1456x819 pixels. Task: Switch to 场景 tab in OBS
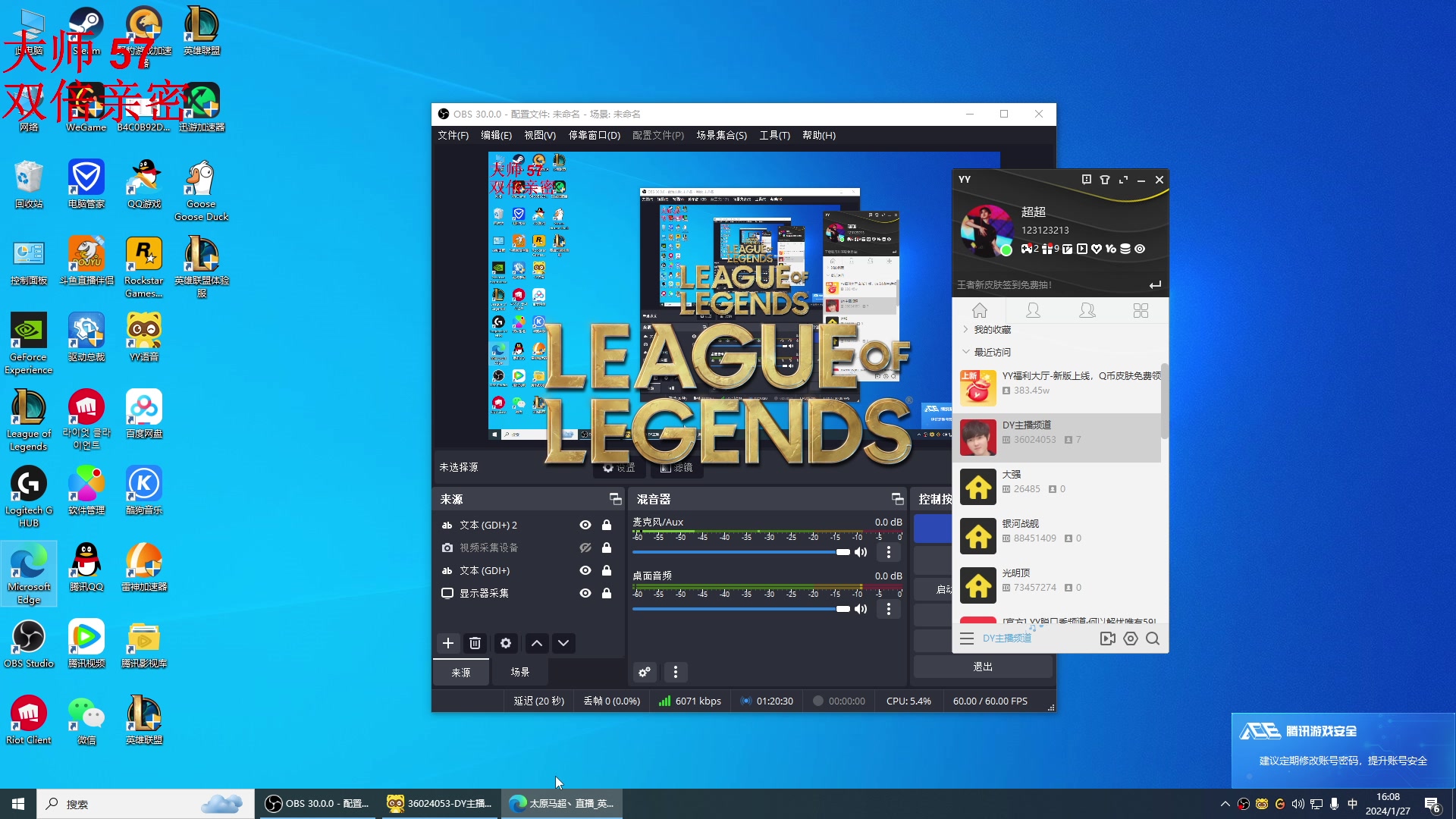click(x=520, y=672)
